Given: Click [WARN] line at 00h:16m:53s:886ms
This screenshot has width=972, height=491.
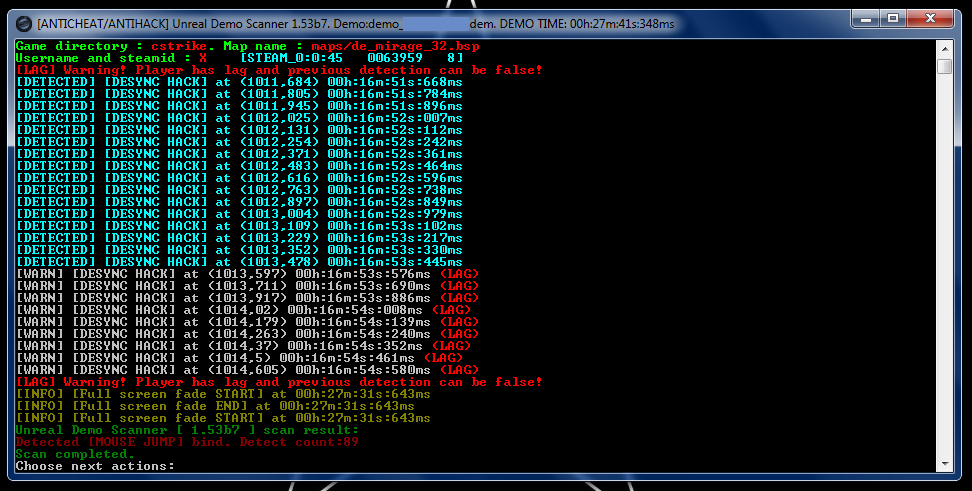Looking at the screenshot, I should pyautogui.click(x=247, y=298).
